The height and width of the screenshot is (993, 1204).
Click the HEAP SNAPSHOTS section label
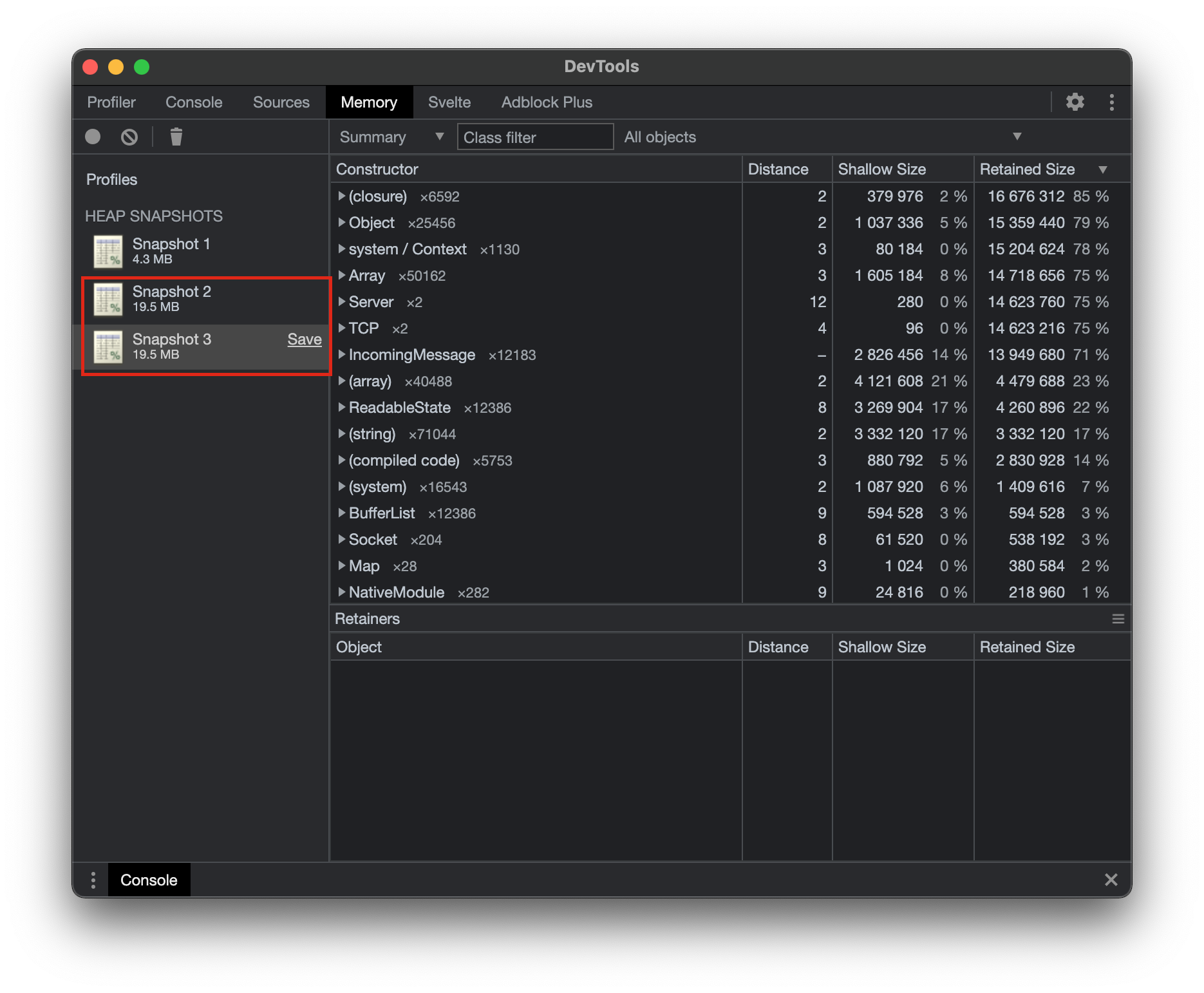pos(154,216)
